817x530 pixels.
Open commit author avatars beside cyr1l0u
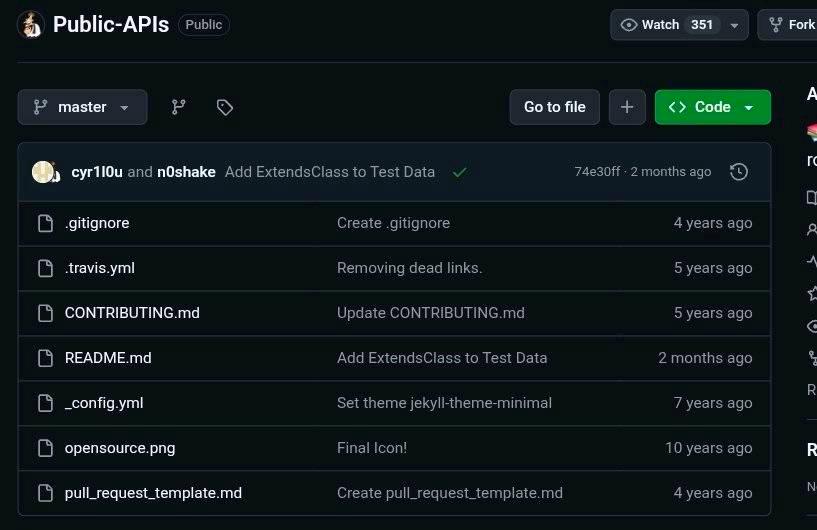pyautogui.click(x=46, y=172)
